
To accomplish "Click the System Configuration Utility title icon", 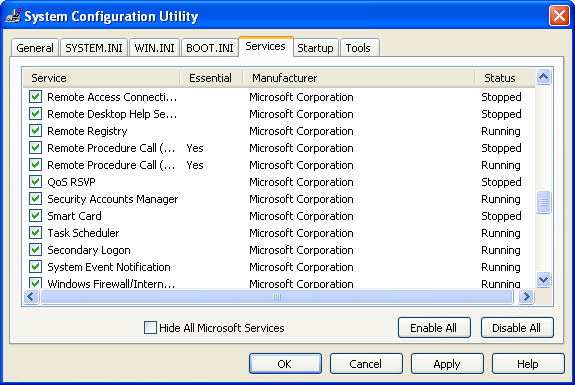I will (13, 16).
